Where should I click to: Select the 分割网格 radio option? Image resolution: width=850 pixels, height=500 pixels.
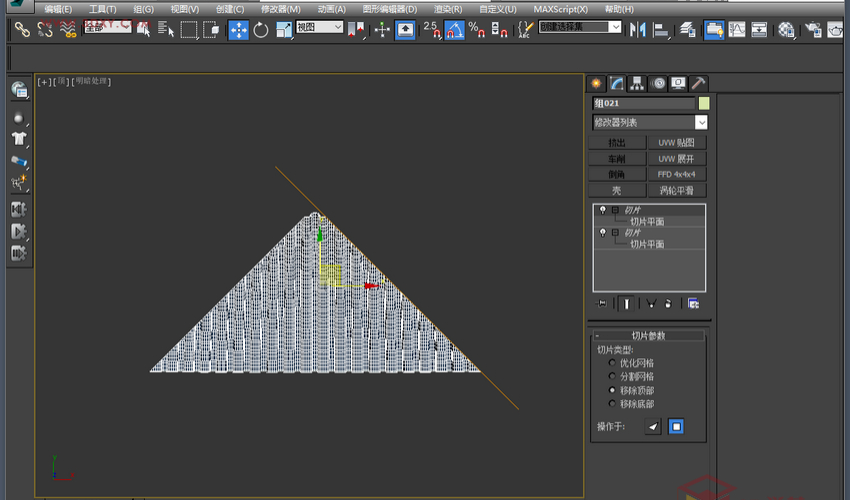[613, 376]
